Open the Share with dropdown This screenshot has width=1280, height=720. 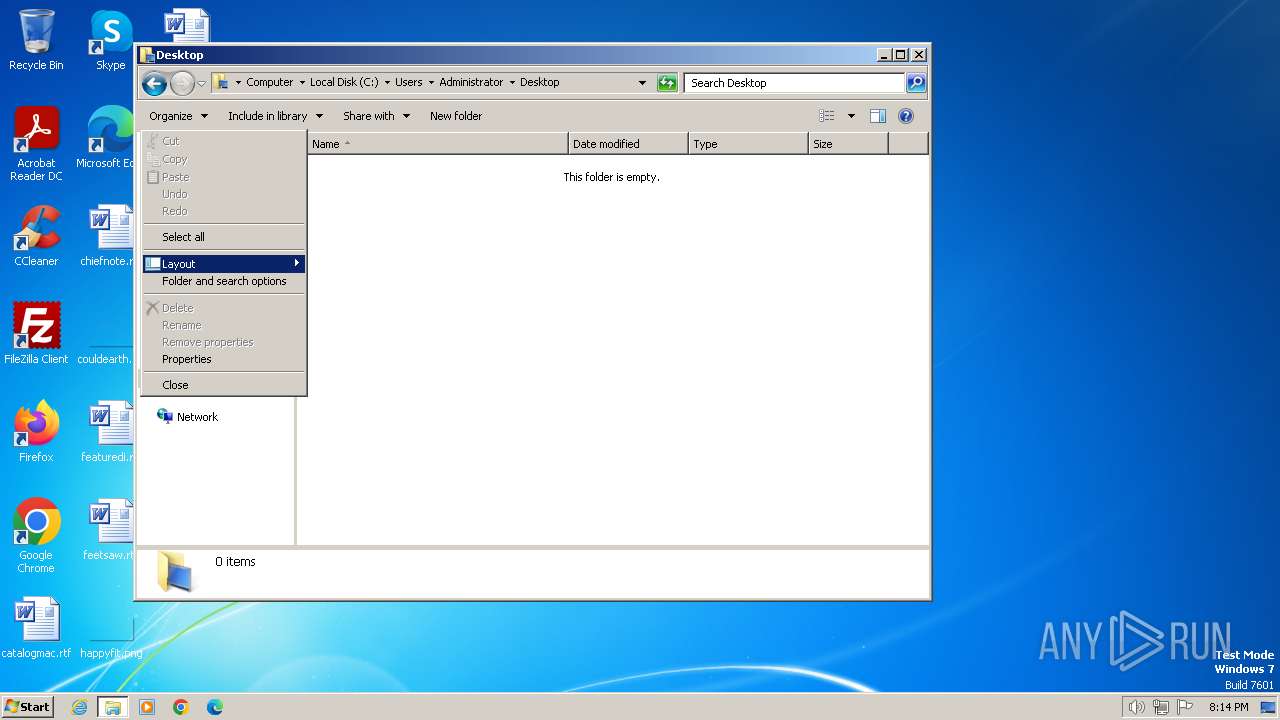point(376,116)
